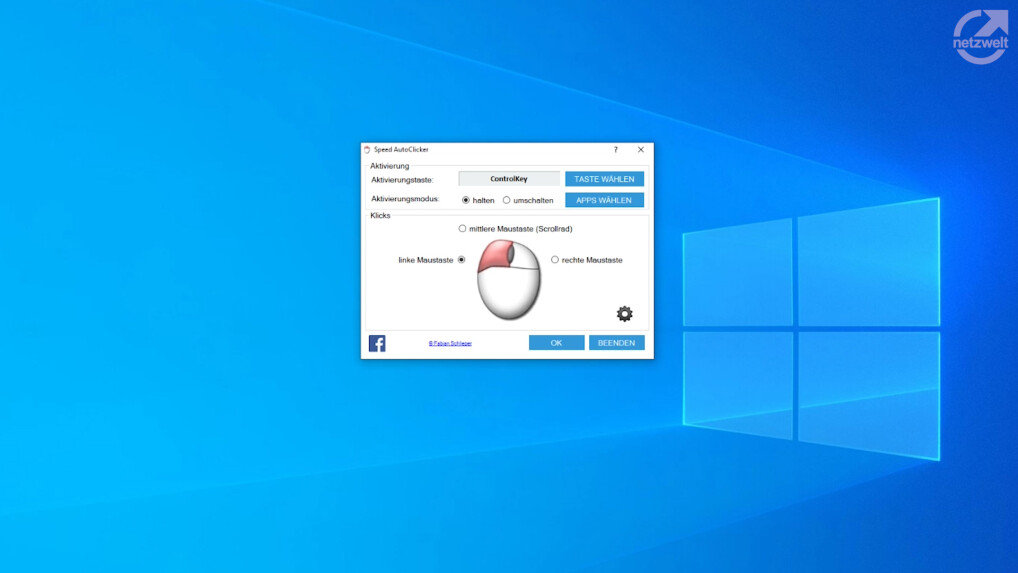Open settings via the gear icon
Image resolution: width=1018 pixels, height=573 pixels.
click(x=624, y=314)
